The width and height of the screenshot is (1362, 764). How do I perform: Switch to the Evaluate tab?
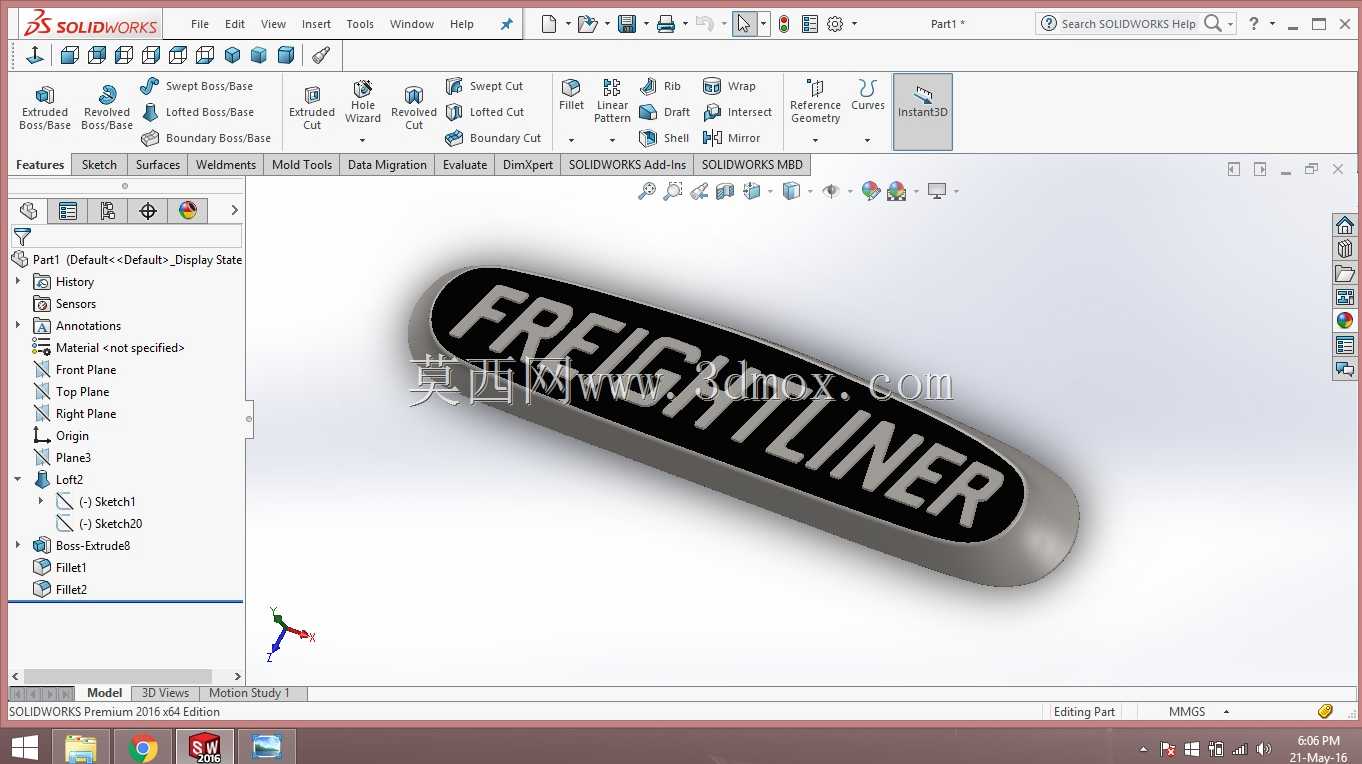pyautogui.click(x=465, y=165)
